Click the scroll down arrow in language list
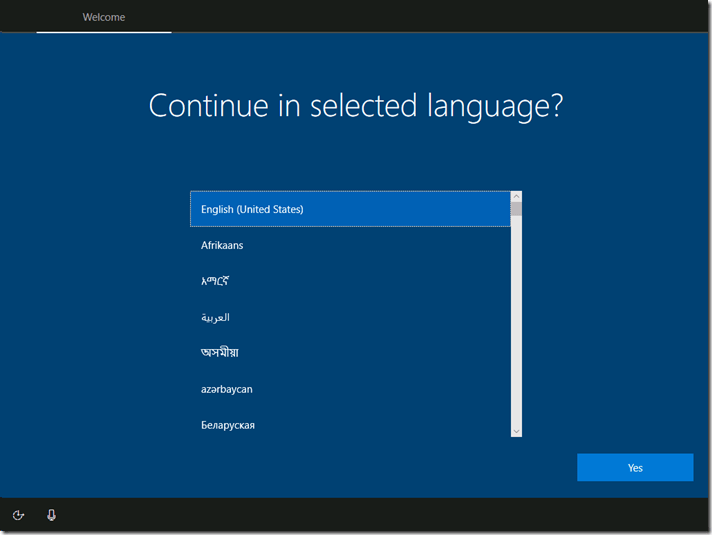 516,431
